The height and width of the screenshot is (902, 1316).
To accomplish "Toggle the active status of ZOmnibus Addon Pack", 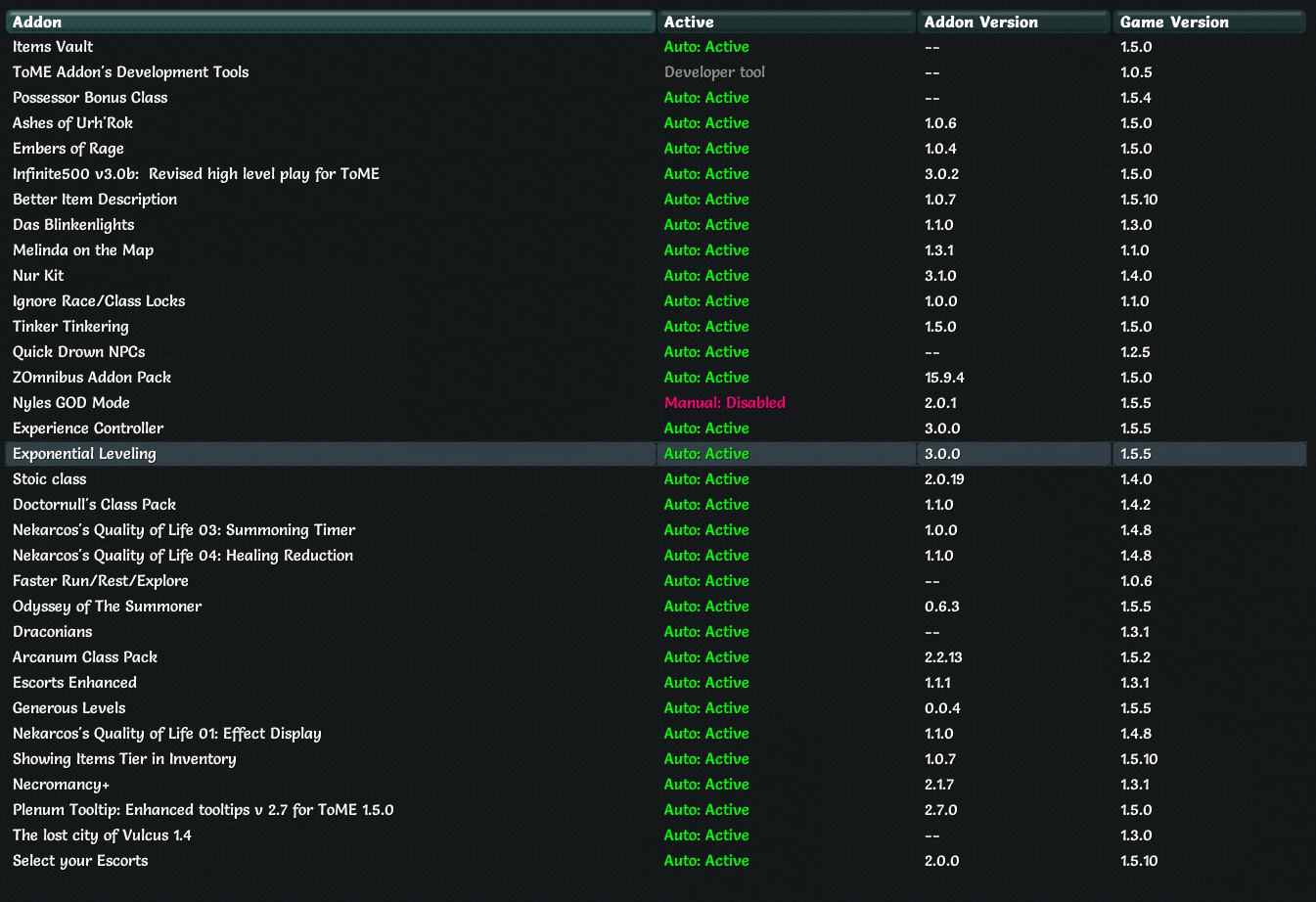I will tap(706, 378).
